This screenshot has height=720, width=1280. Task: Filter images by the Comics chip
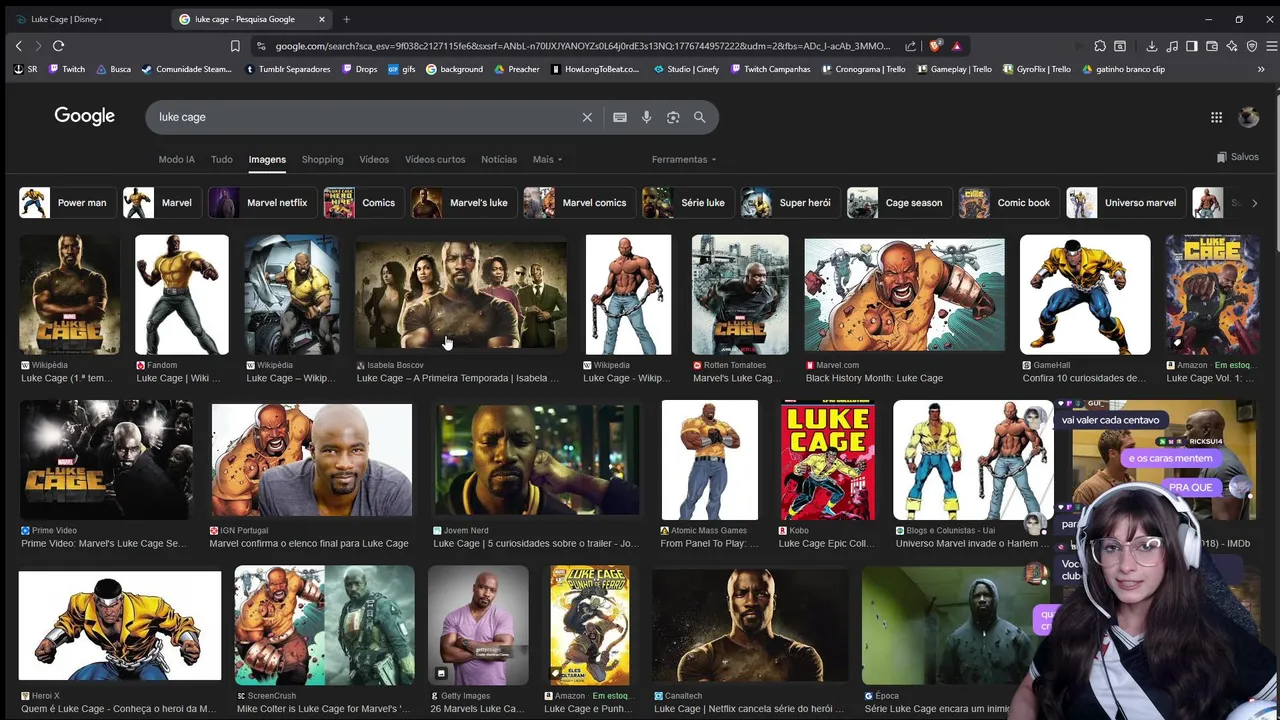coord(362,202)
